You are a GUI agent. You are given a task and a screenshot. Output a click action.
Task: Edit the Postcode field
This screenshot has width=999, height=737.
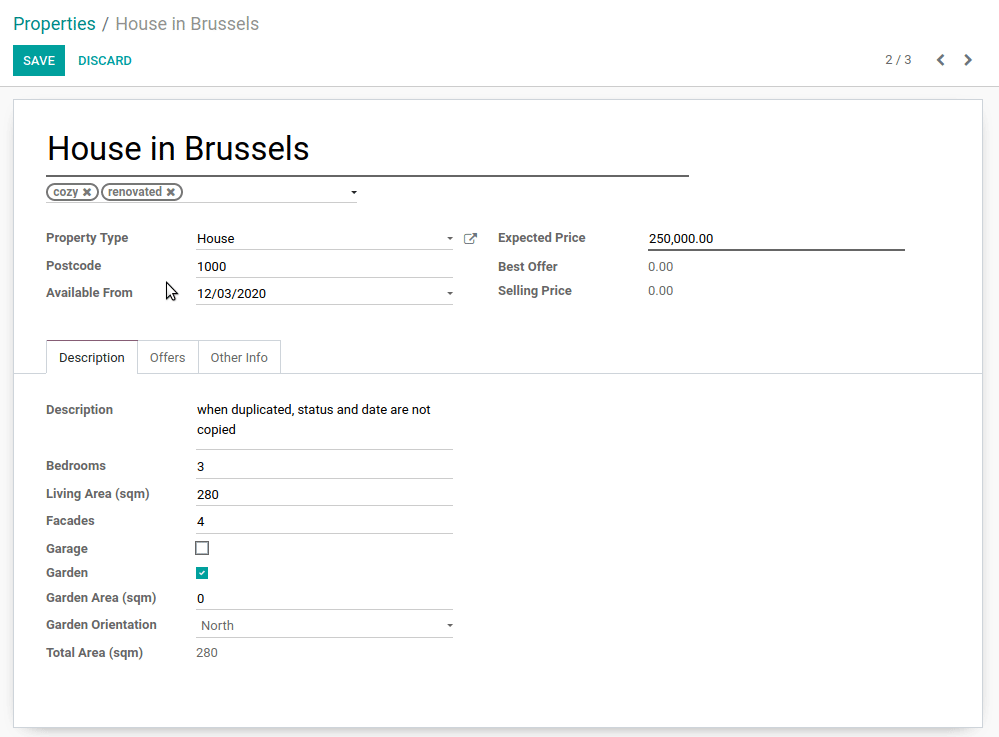tap(323, 267)
